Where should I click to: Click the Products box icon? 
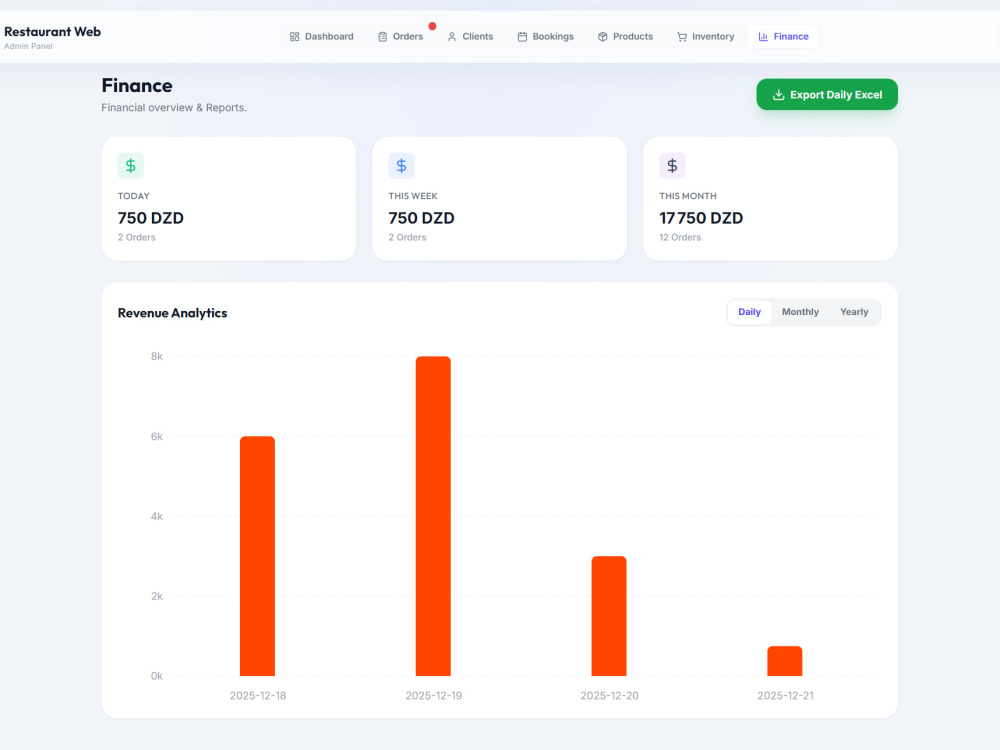603,37
